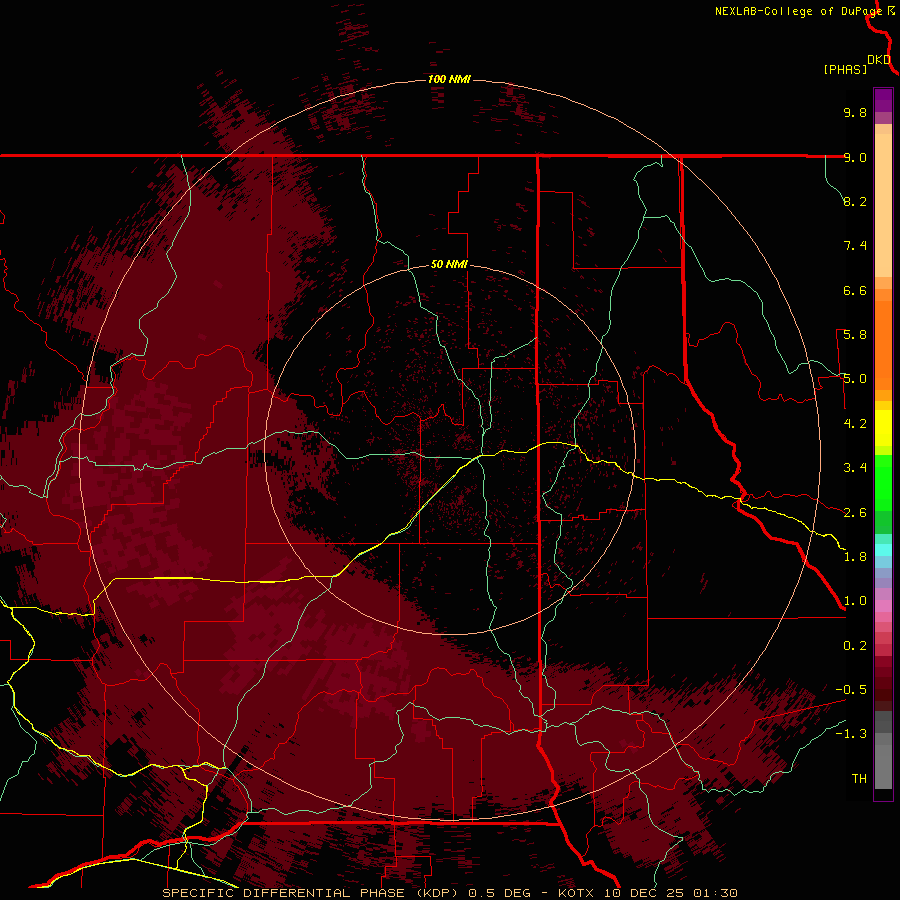Click the arrow icon after DuPage text
The width and height of the screenshot is (900, 900).
[x=891, y=10]
